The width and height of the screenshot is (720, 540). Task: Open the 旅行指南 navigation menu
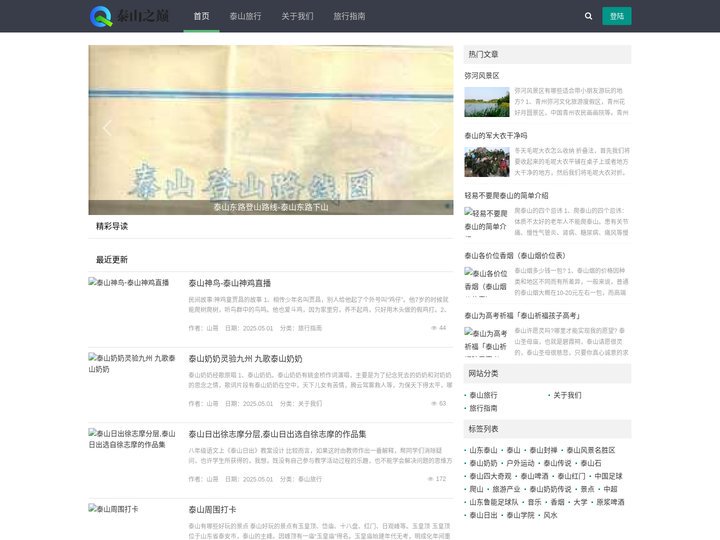pos(349,16)
